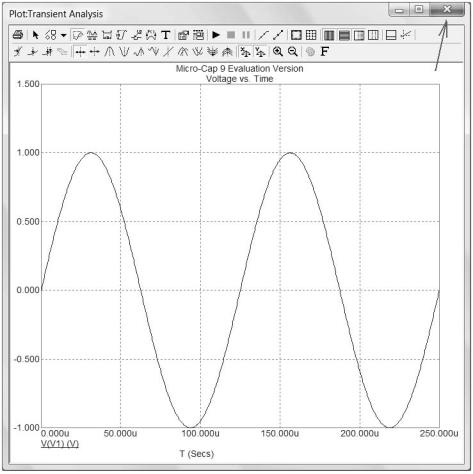473x474 pixels.
Task: Toggle horizontal bars plot layout icon
Action: click(x=344, y=35)
